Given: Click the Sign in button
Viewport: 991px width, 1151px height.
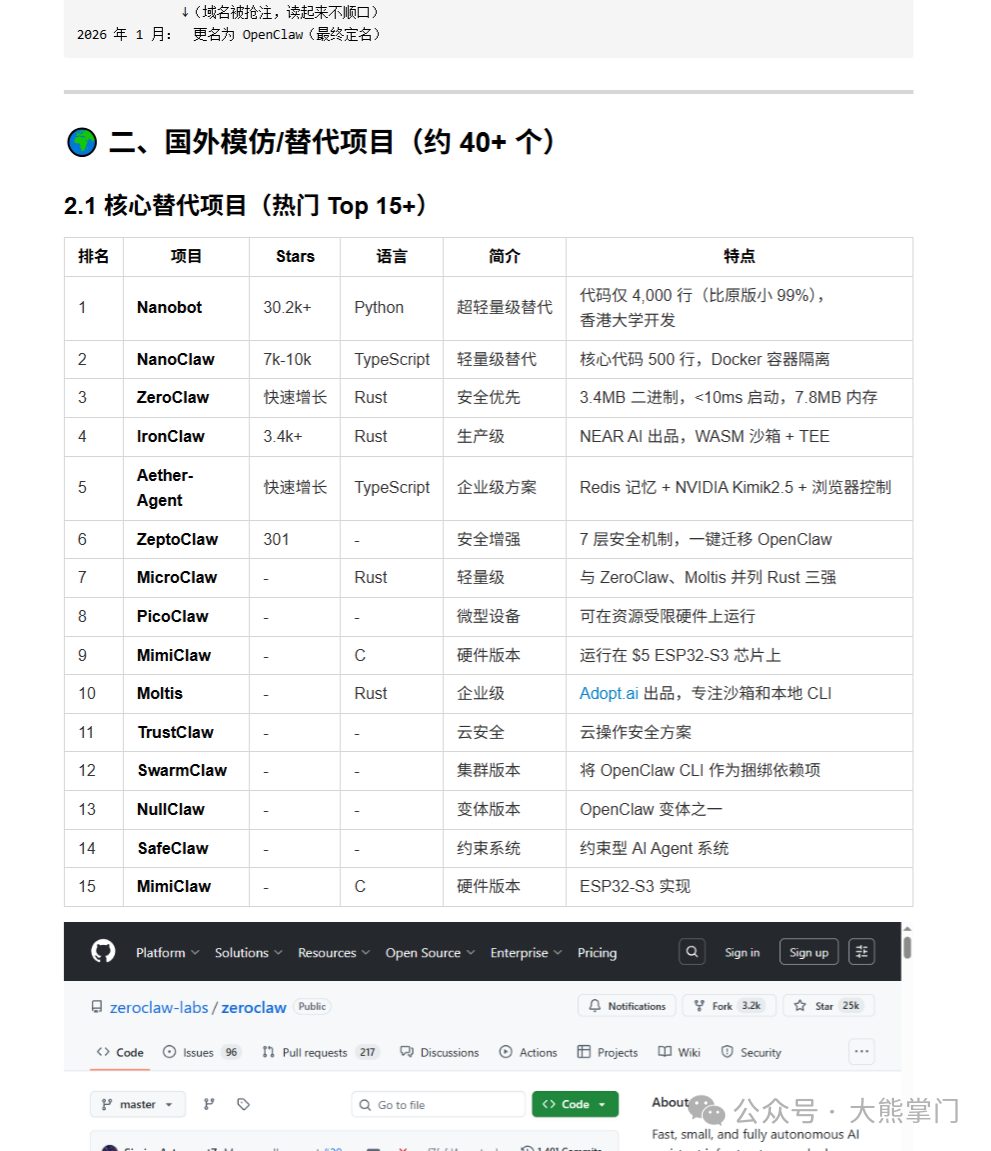Looking at the screenshot, I should pos(742,951).
